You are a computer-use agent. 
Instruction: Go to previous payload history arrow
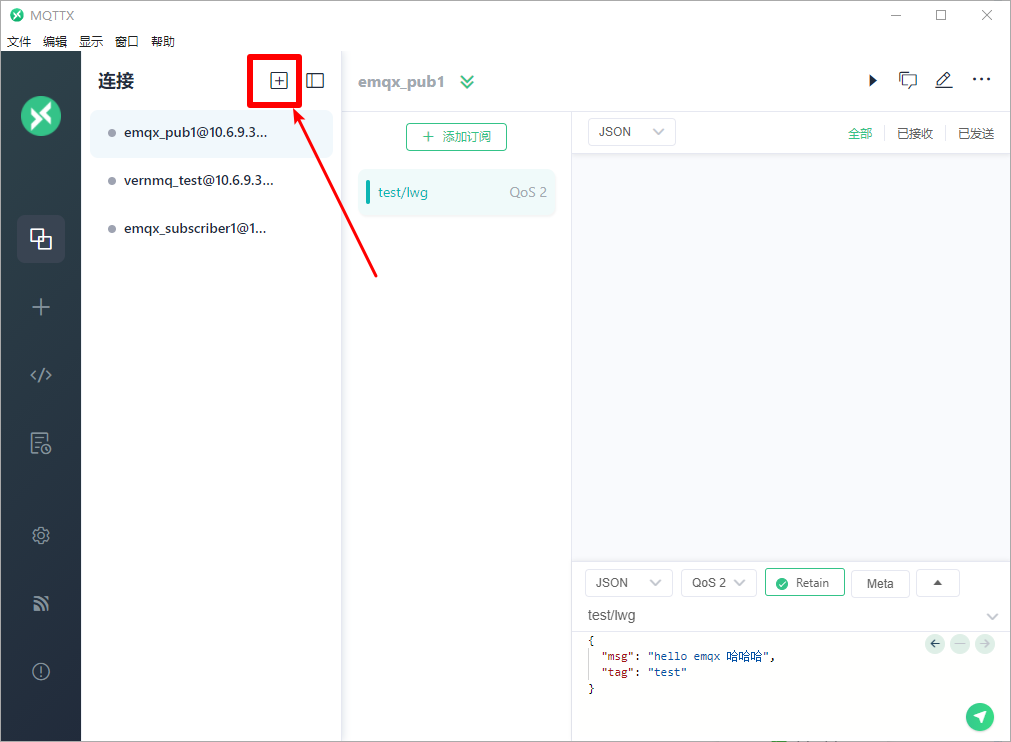pyautogui.click(x=935, y=643)
